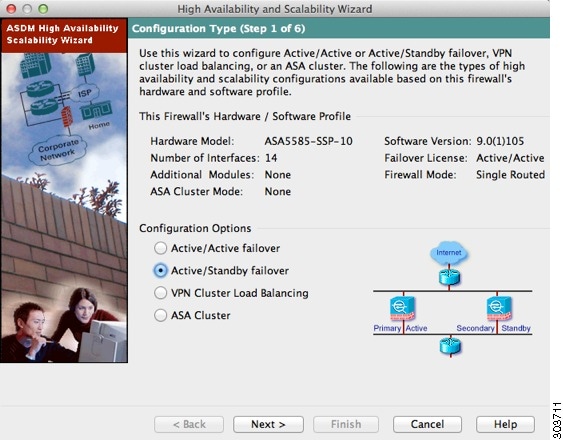This screenshot has width=563, height=440.
Task: Click the Internet cloud icon in diagram
Action: 449,253
